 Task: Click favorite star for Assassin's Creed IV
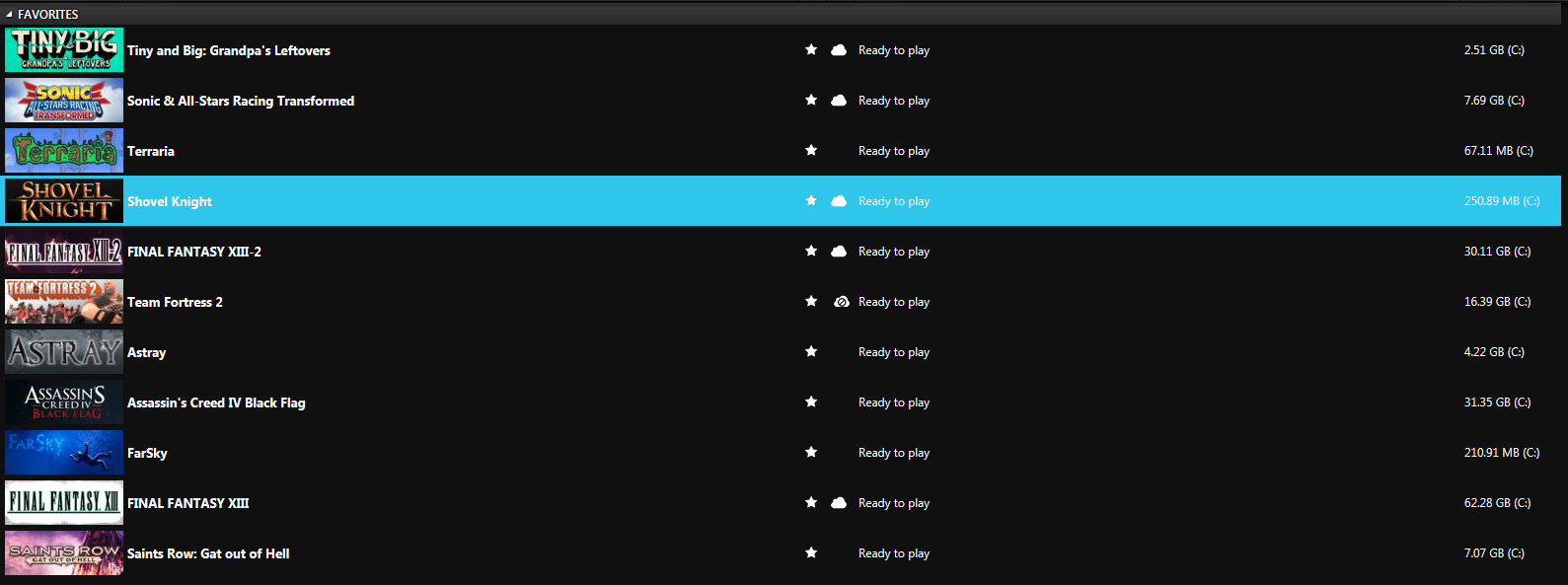click(x=811, y=402)
